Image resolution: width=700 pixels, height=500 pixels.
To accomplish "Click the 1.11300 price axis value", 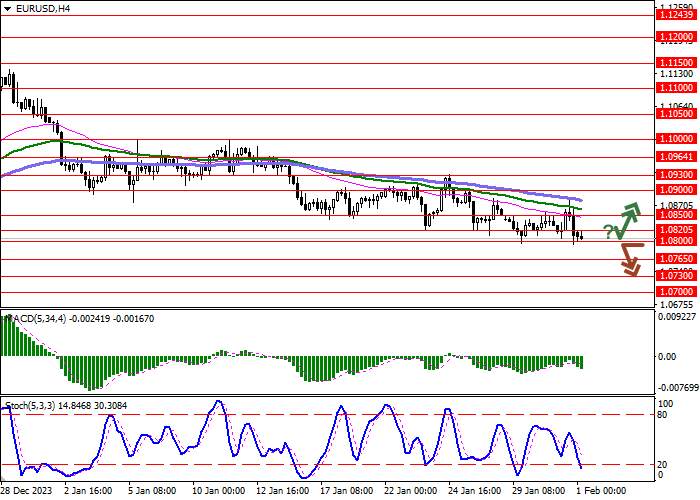I will pyautogui.click(x=676, y=74).
